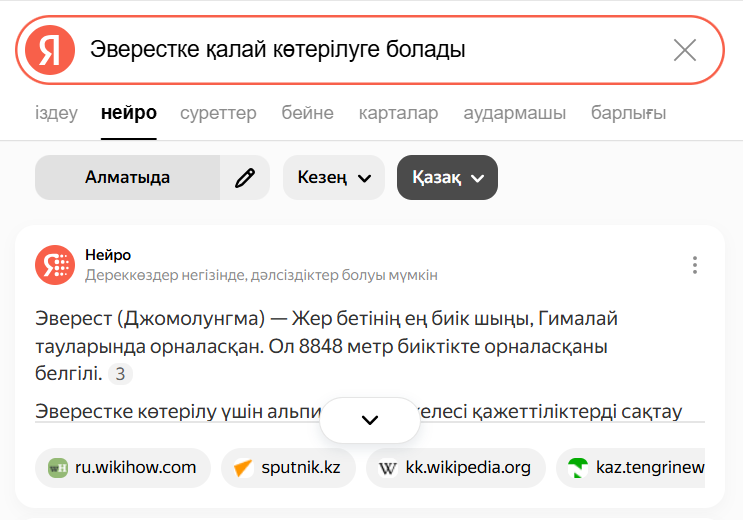743x520 pixels.
Task: Click the pencil edit location icon
Action: coord(245,178)
